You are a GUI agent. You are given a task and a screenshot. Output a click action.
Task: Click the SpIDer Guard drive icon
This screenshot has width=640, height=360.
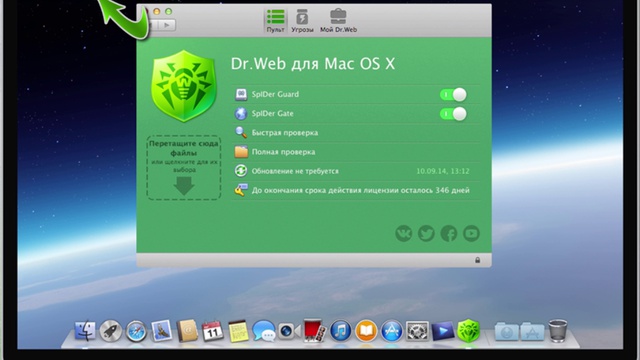(241, 95)
